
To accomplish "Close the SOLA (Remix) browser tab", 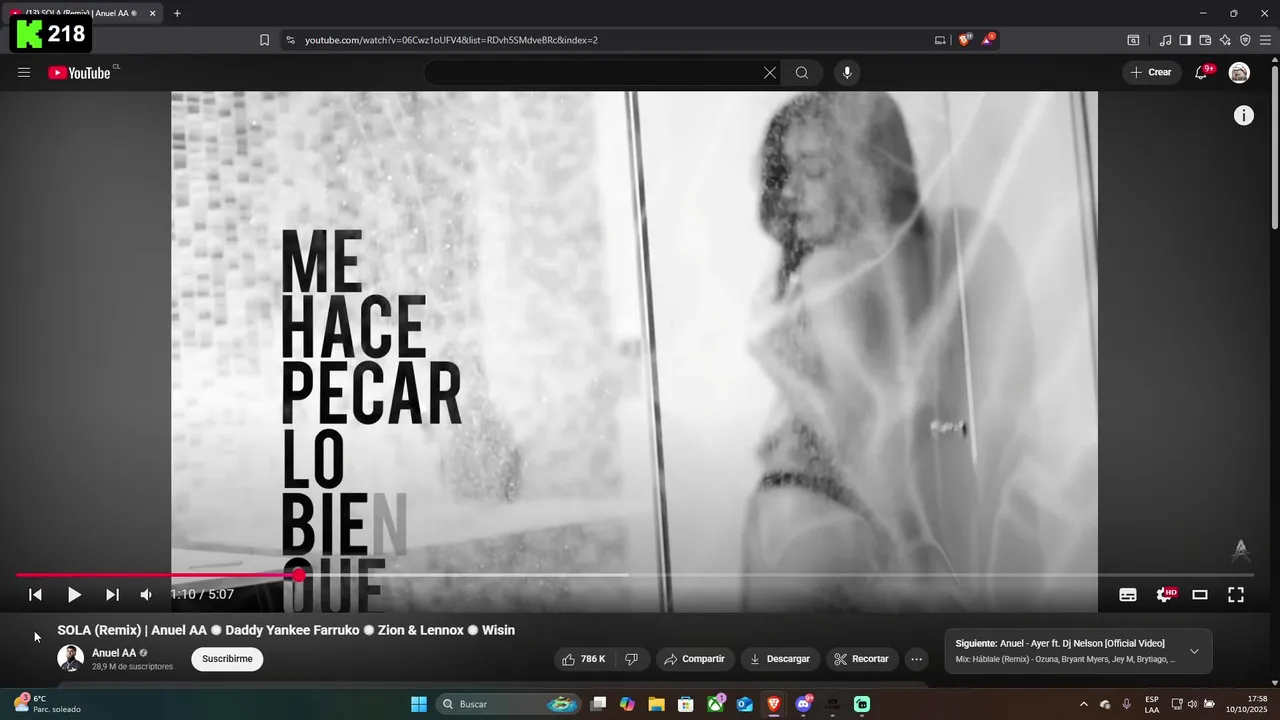I will pyautogui.click(x=152, y=13).
